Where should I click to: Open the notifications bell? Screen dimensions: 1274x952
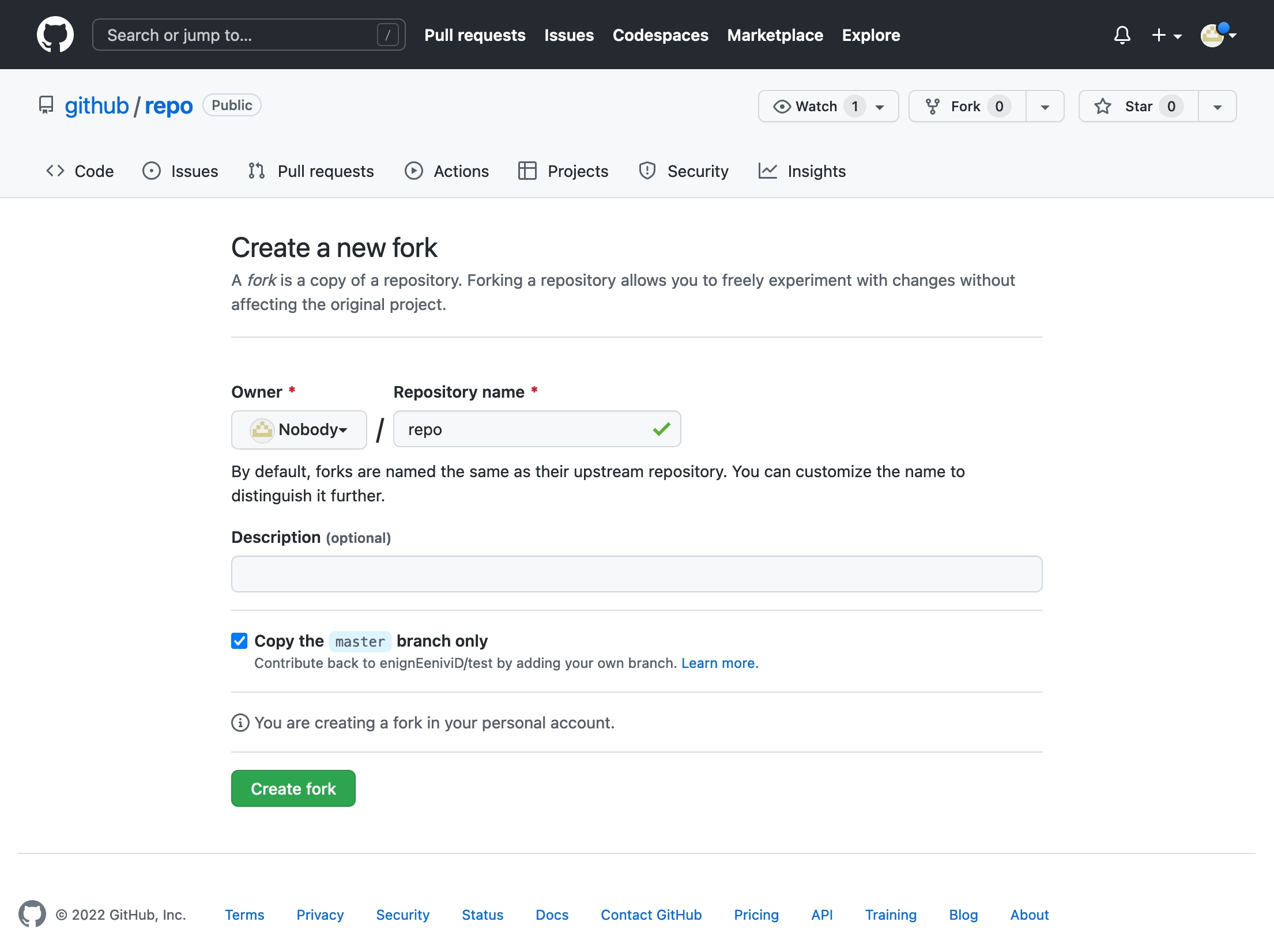coord(1122,35)
